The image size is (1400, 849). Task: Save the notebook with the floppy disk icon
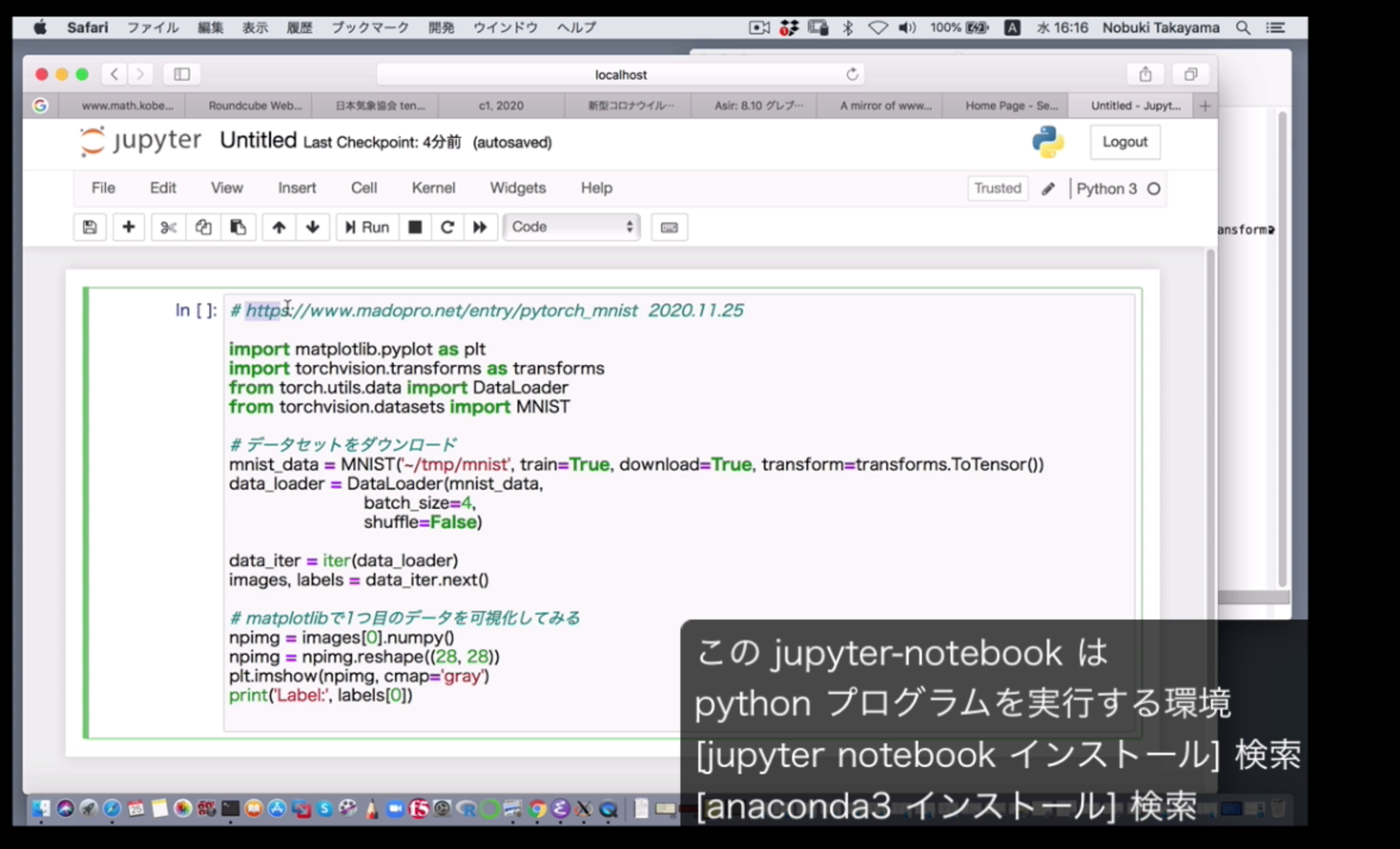tap(90, 227)
